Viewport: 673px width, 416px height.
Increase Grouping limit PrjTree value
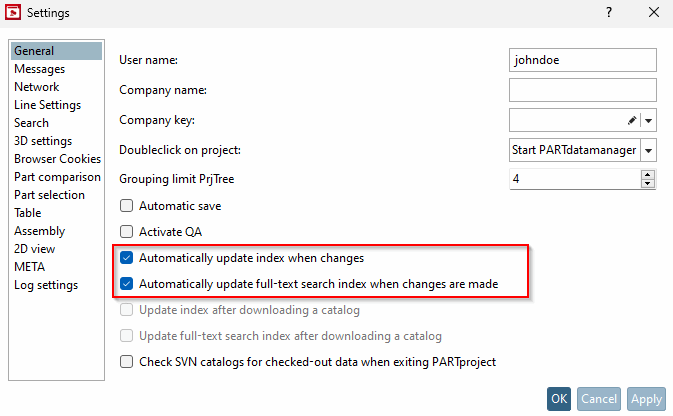648,175
